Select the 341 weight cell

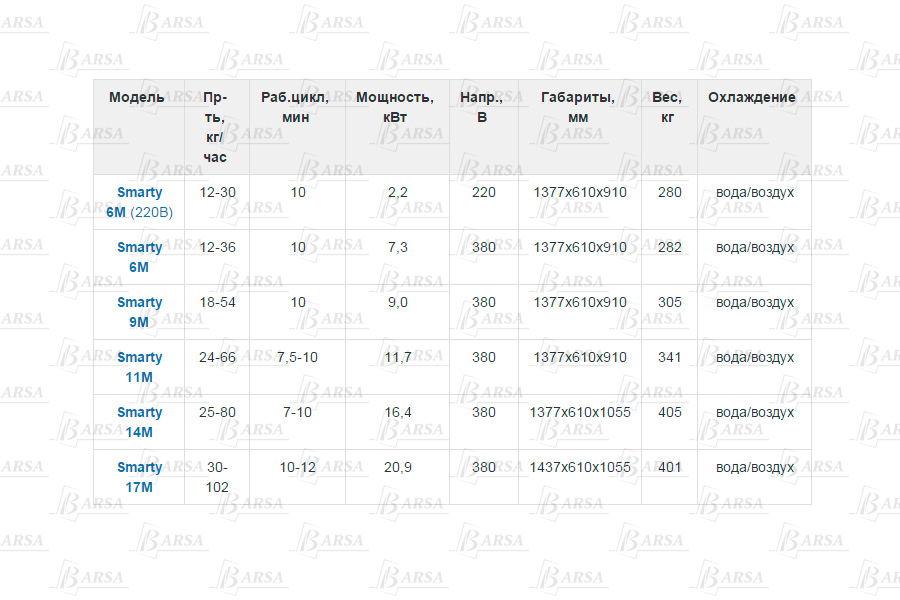click(669, 357)
